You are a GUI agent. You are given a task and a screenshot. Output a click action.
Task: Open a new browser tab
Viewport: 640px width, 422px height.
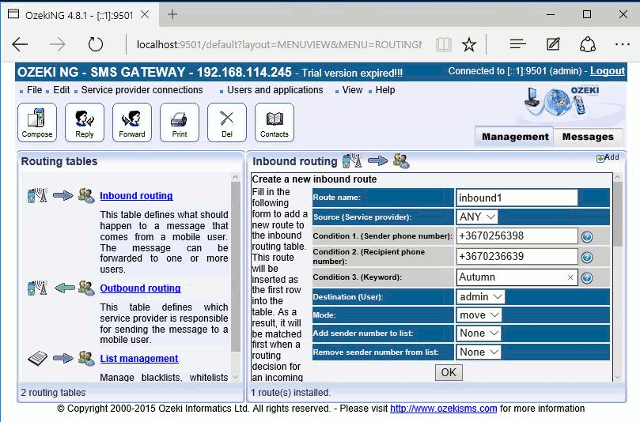coord(172,14)
